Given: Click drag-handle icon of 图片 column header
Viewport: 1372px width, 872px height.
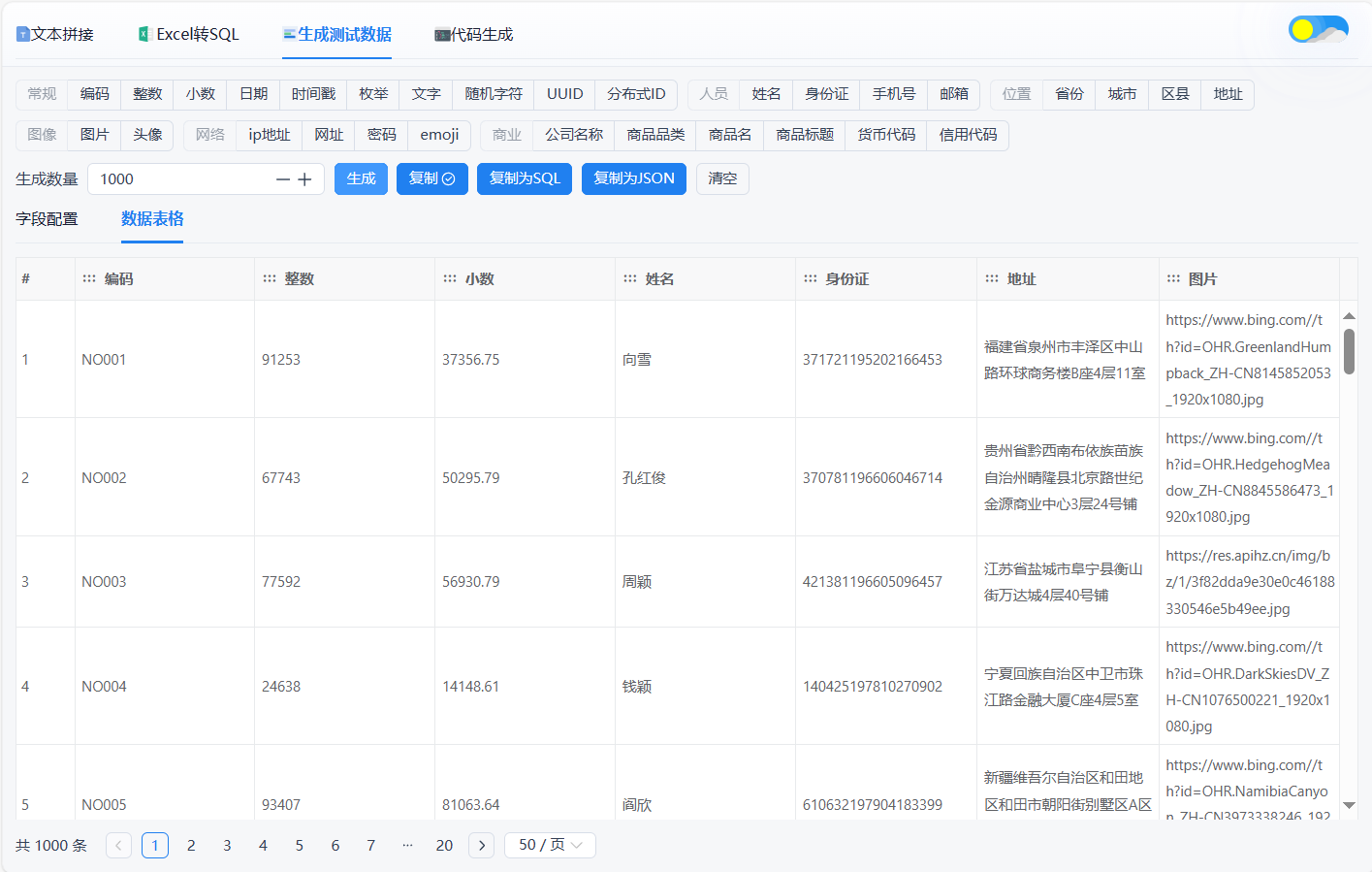Looking at the screenshot, I should click(x=1173, y=278).
